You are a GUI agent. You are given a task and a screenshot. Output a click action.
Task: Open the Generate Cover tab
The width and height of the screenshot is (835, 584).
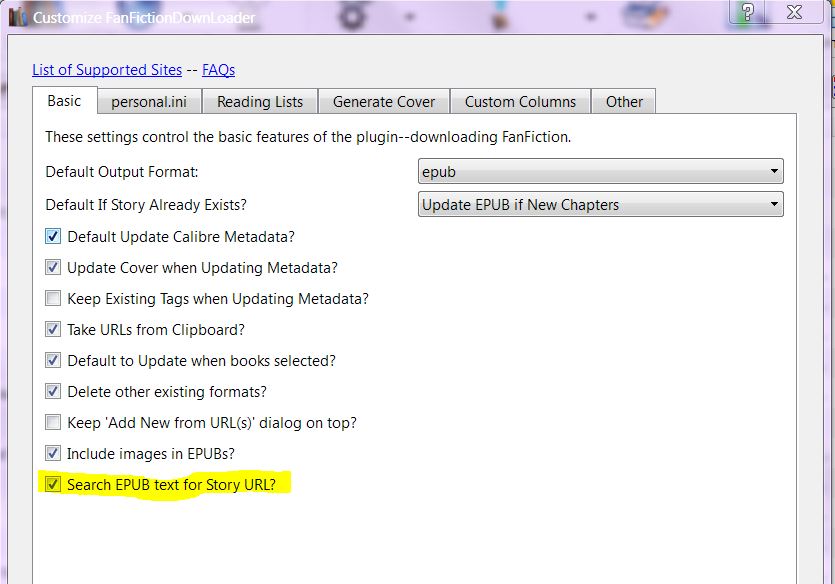(x=384, y=102)
